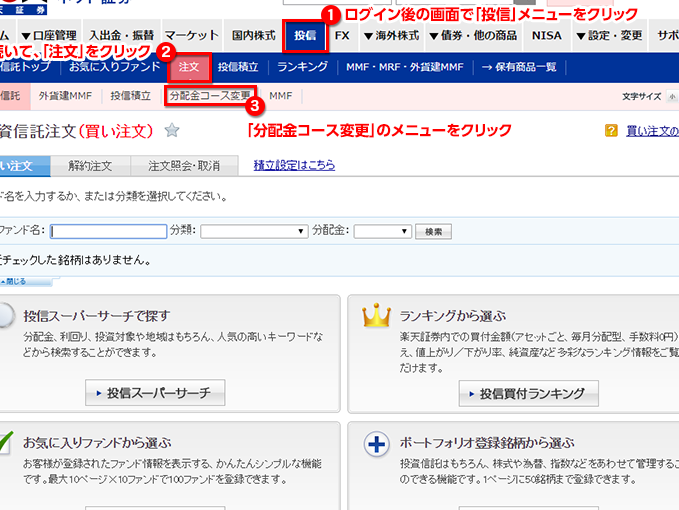Open 入出金・振替 menu
This screenshot has width=679, height=510.
[122, 36]
